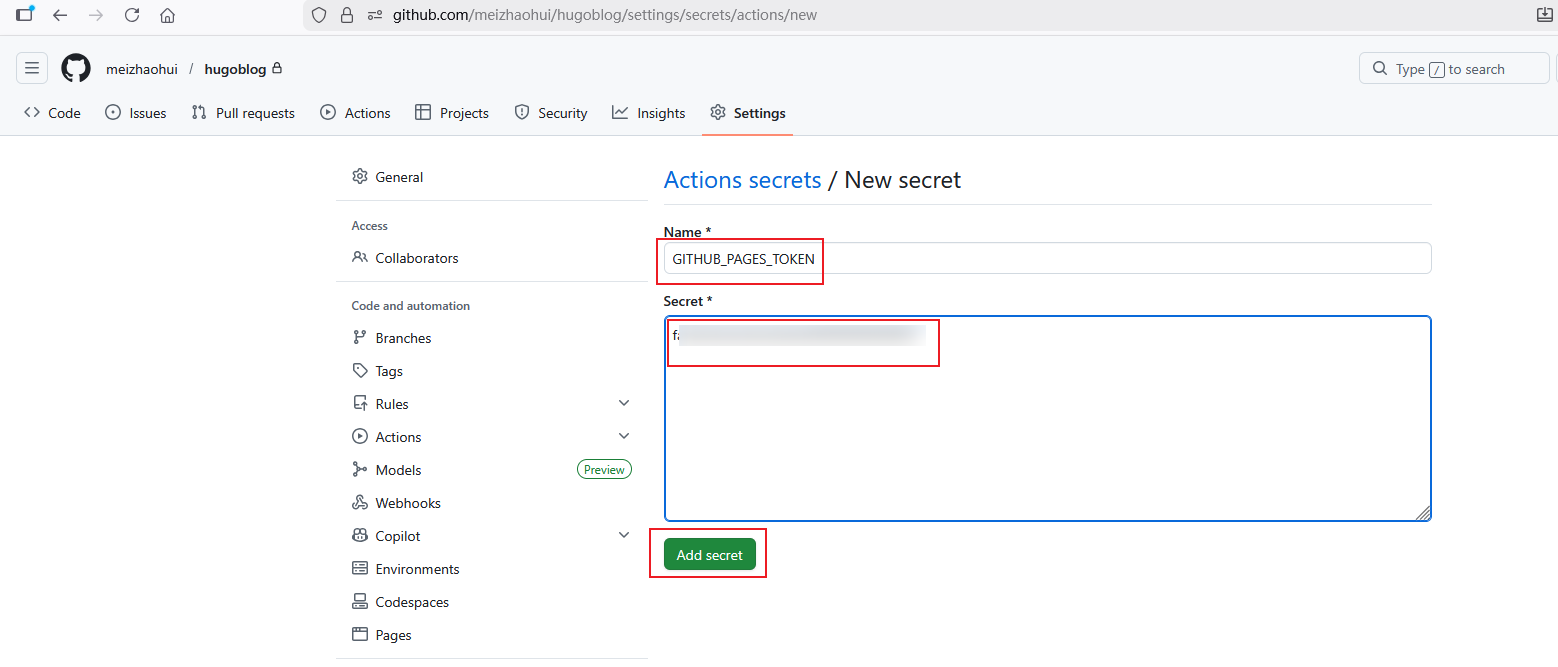Expand the Copilot settings section chevron
The height and width of the screenshot is (667, 1558).
tap(624, 535)
